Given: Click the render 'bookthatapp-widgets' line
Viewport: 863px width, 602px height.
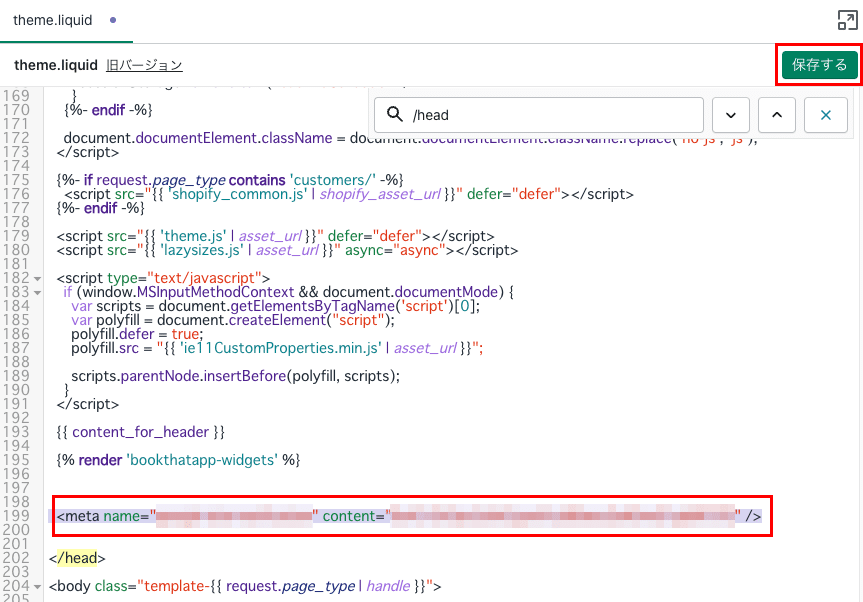Looking at the screenshot, I should point(178,460).
